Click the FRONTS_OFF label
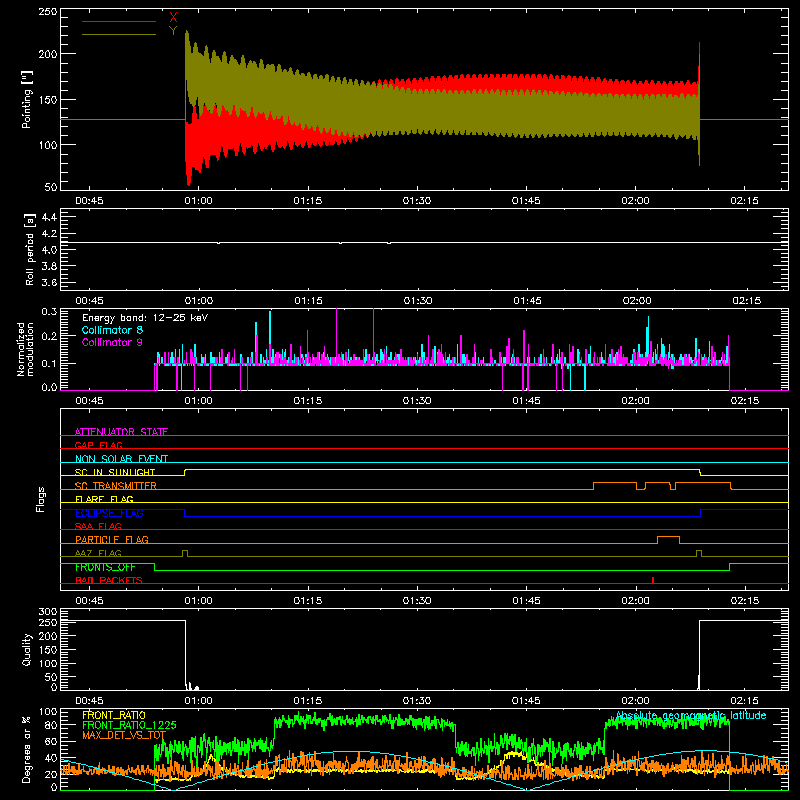The height and width of the screenshot is (800, 800). tap(105, 567)
